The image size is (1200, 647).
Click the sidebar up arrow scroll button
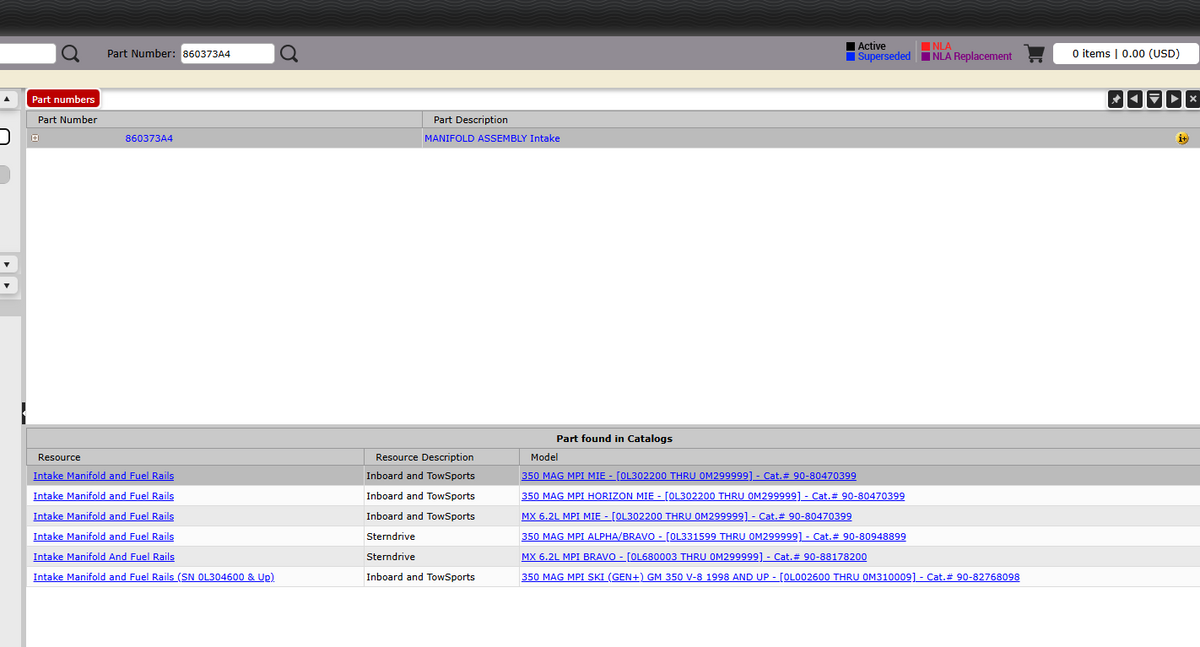click(7, 99)
